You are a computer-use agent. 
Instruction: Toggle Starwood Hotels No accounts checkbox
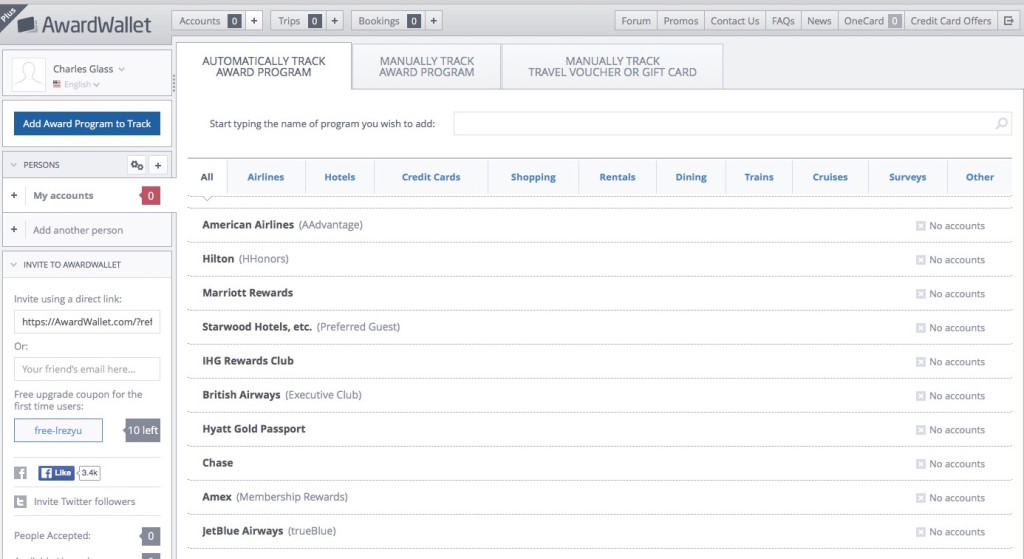tap(921, 328)
